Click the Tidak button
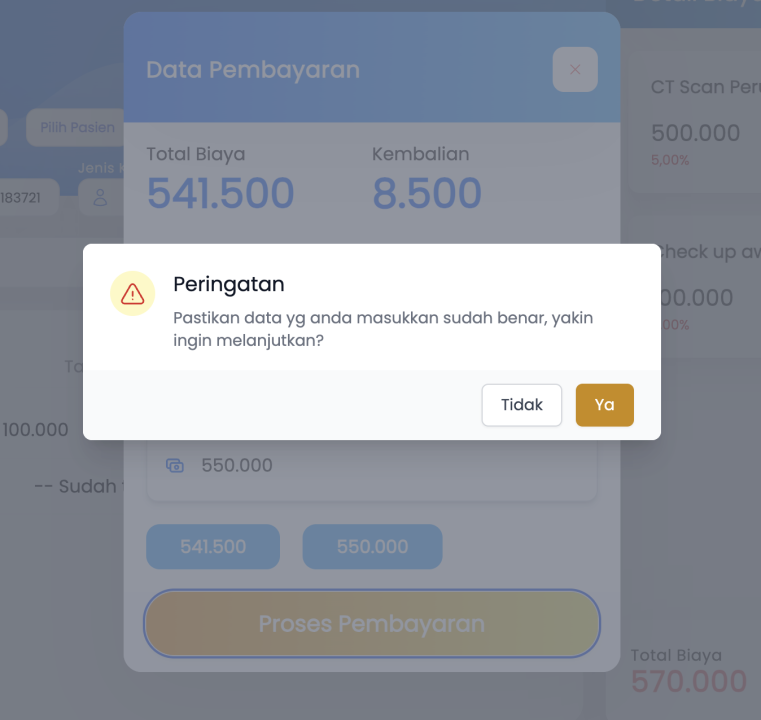Viewport: 761px width, 720px height. (x=521, y=405)
